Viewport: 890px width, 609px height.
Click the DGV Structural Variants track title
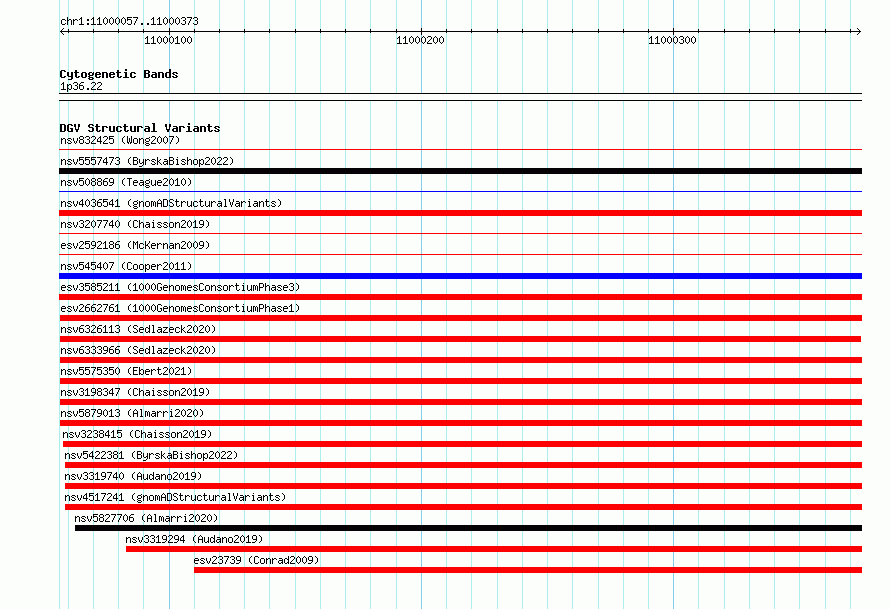(x=140, y=128)
